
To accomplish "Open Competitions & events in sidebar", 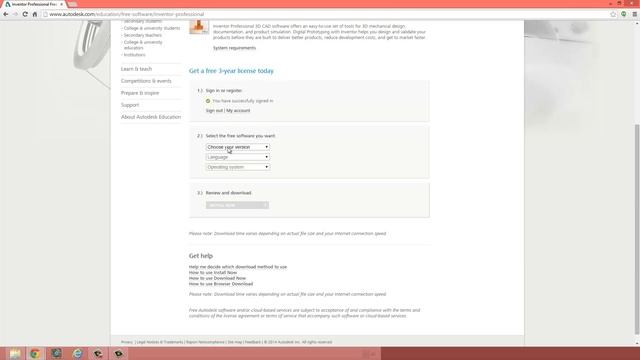I will pos(146,81).
